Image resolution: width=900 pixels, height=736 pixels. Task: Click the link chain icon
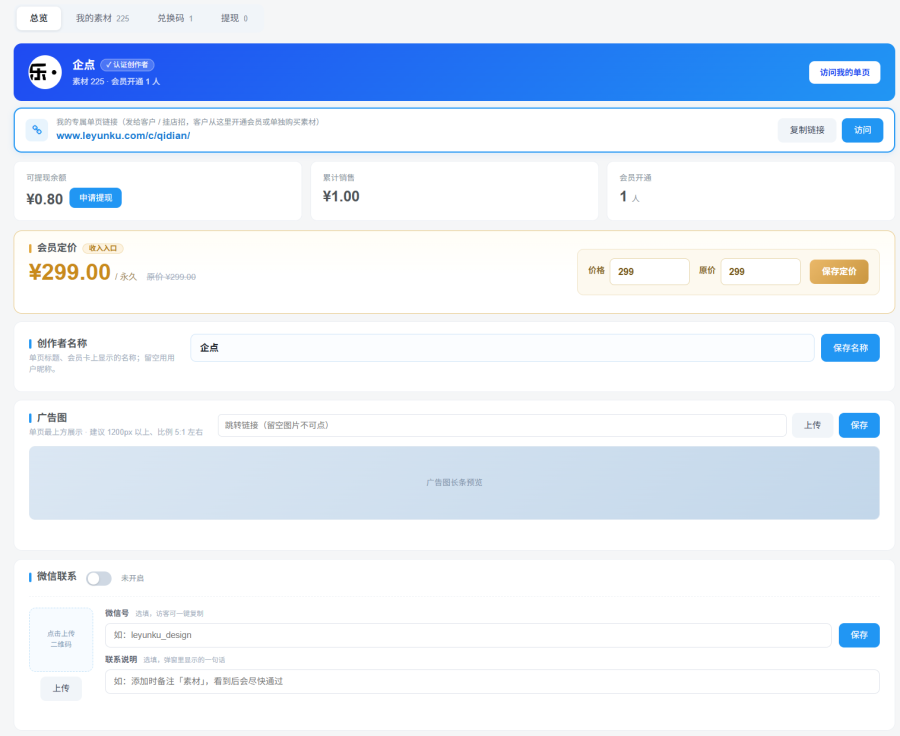(37, 130)
